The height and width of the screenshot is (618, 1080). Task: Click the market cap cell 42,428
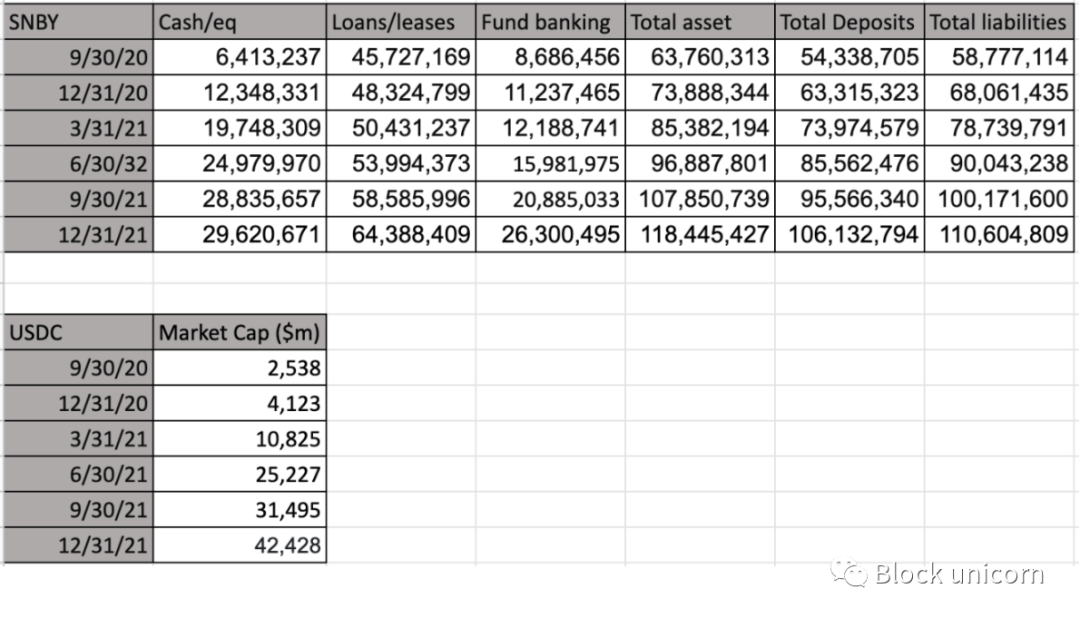click(240, 546)
